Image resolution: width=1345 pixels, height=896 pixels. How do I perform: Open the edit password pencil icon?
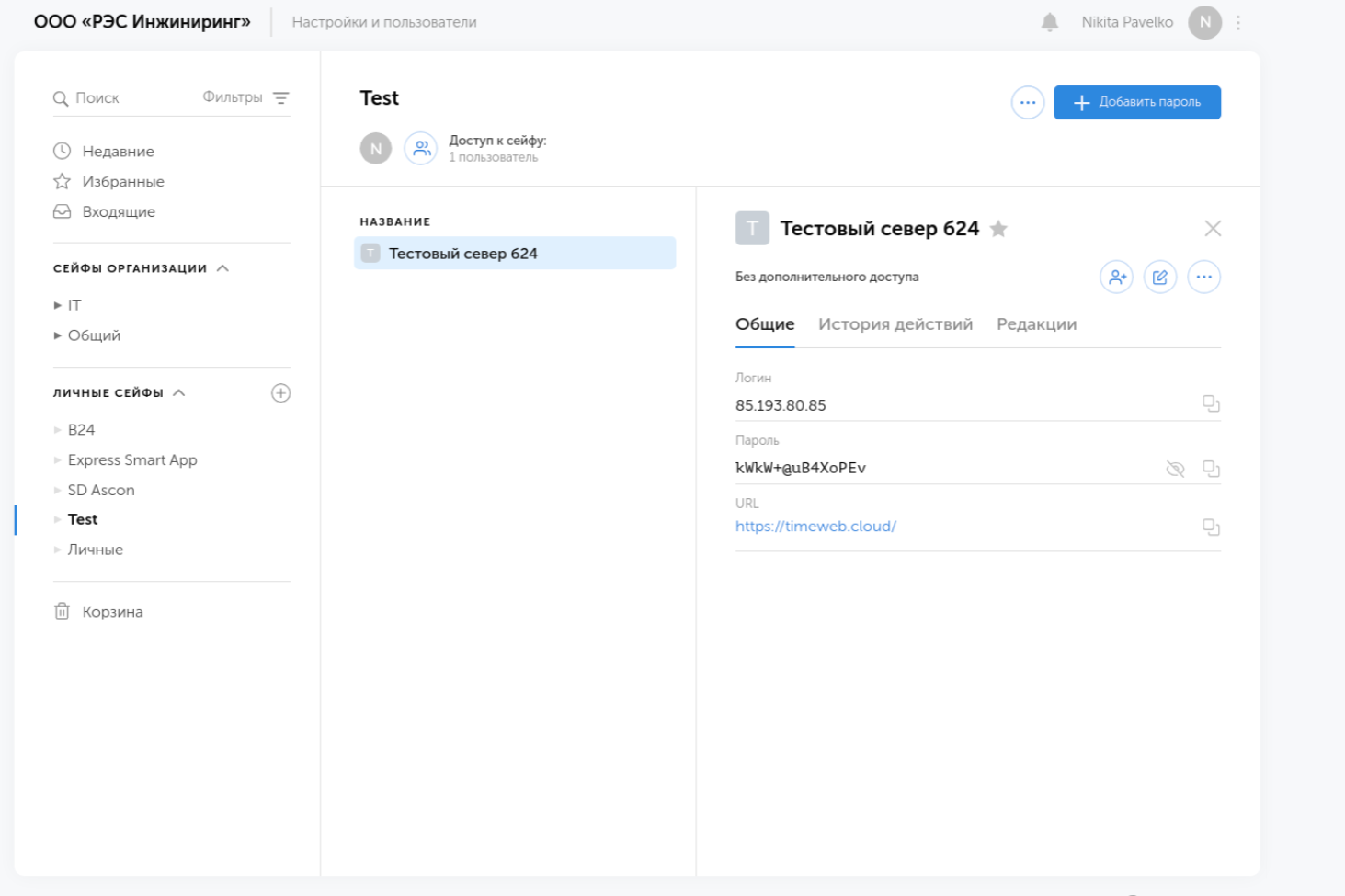(x=1159, y=277)
